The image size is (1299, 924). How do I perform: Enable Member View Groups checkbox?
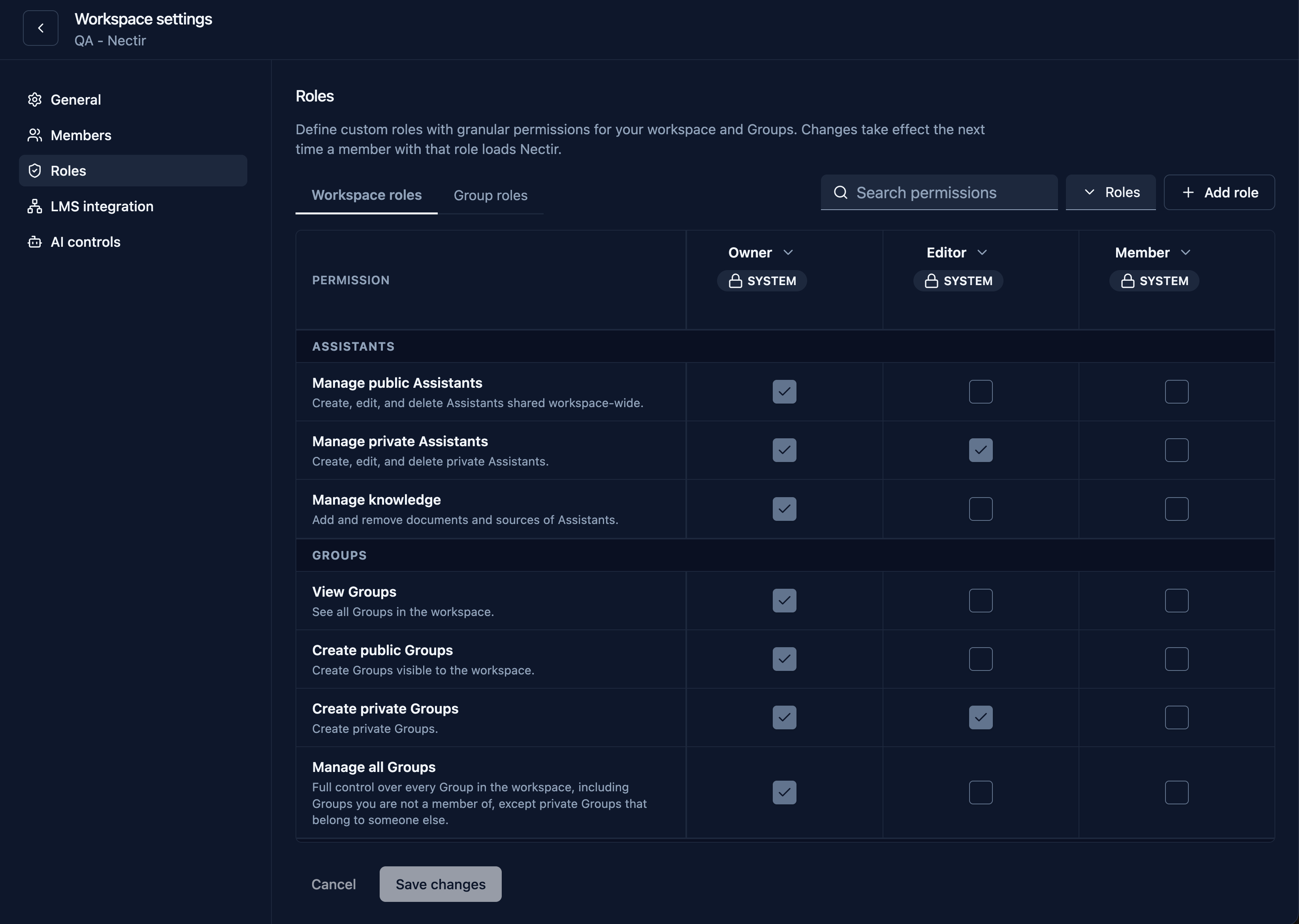tap(1177, 600)
